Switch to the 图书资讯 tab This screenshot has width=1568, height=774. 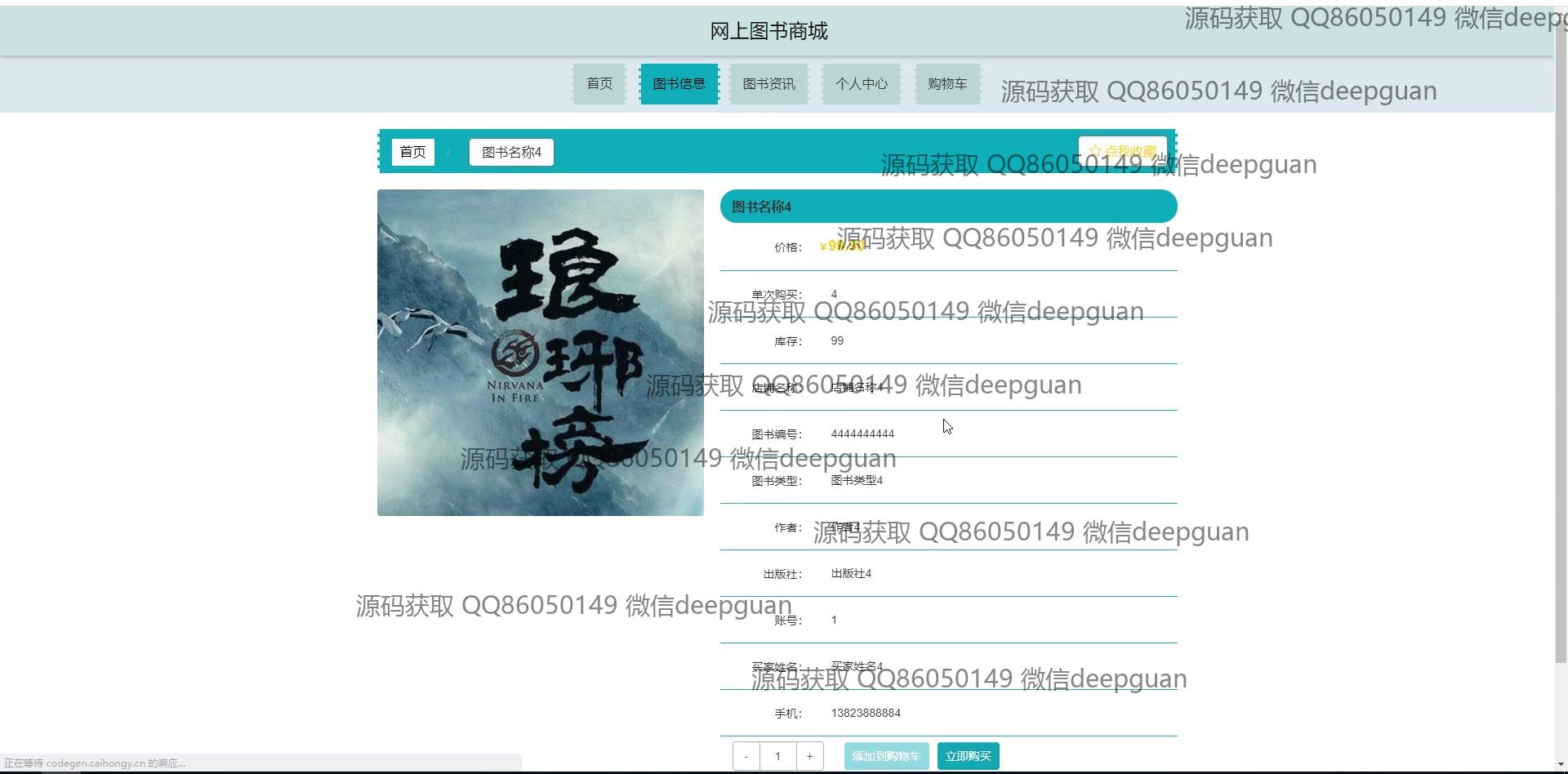click(769, 84)
